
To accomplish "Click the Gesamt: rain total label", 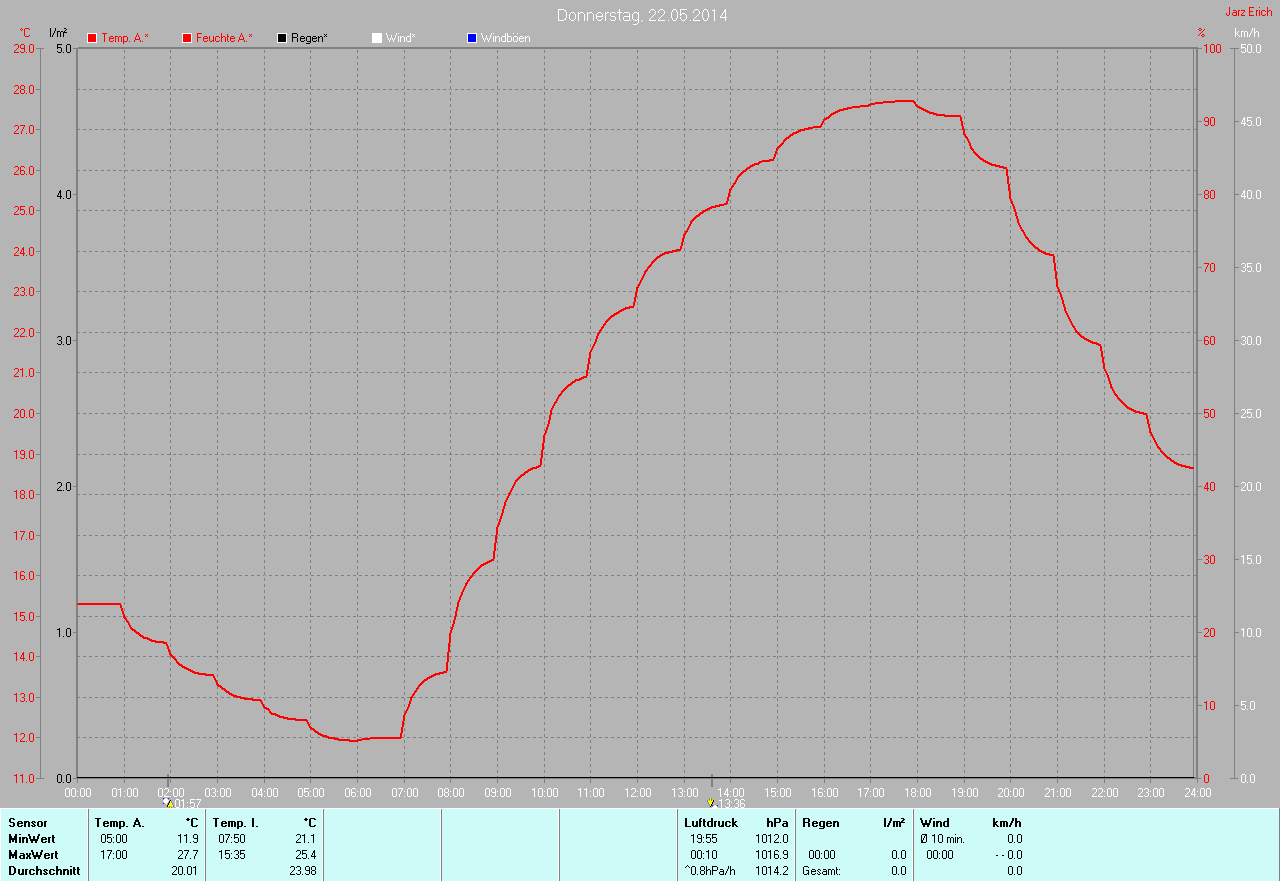I will [x=821, y=871].
